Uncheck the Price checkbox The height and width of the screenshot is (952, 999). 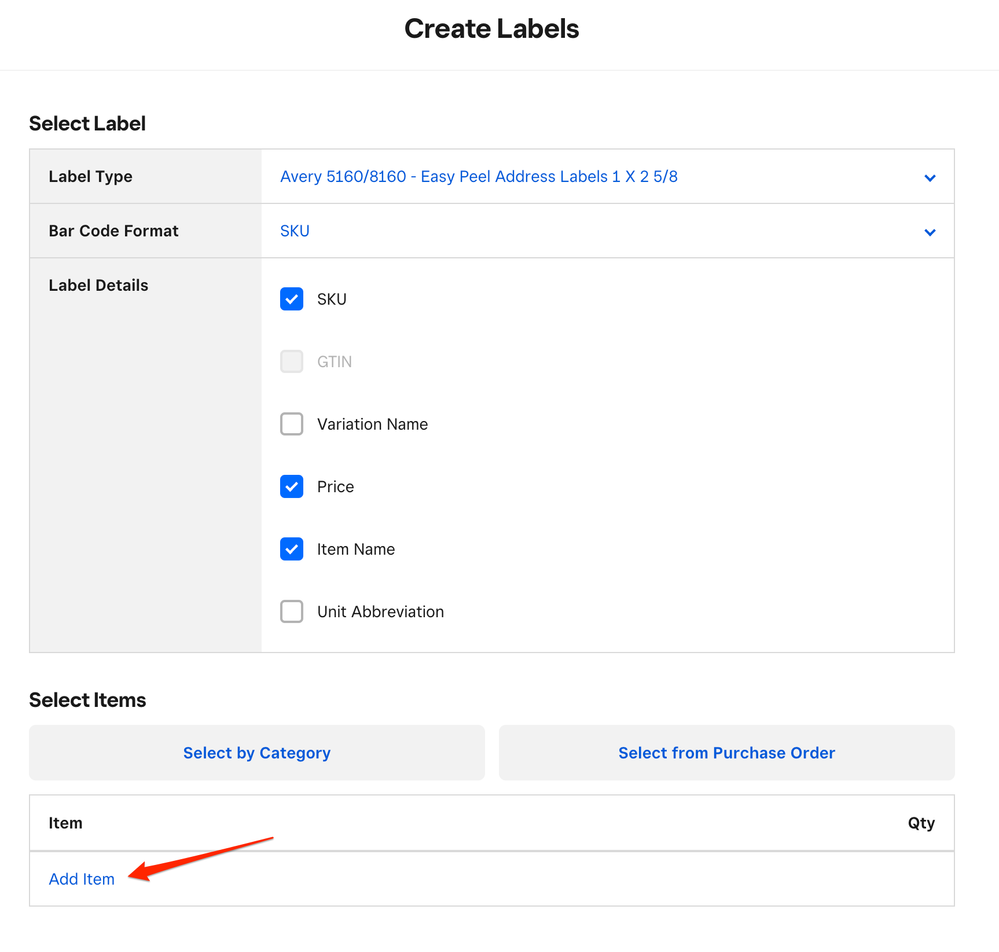tap(292, 487)
